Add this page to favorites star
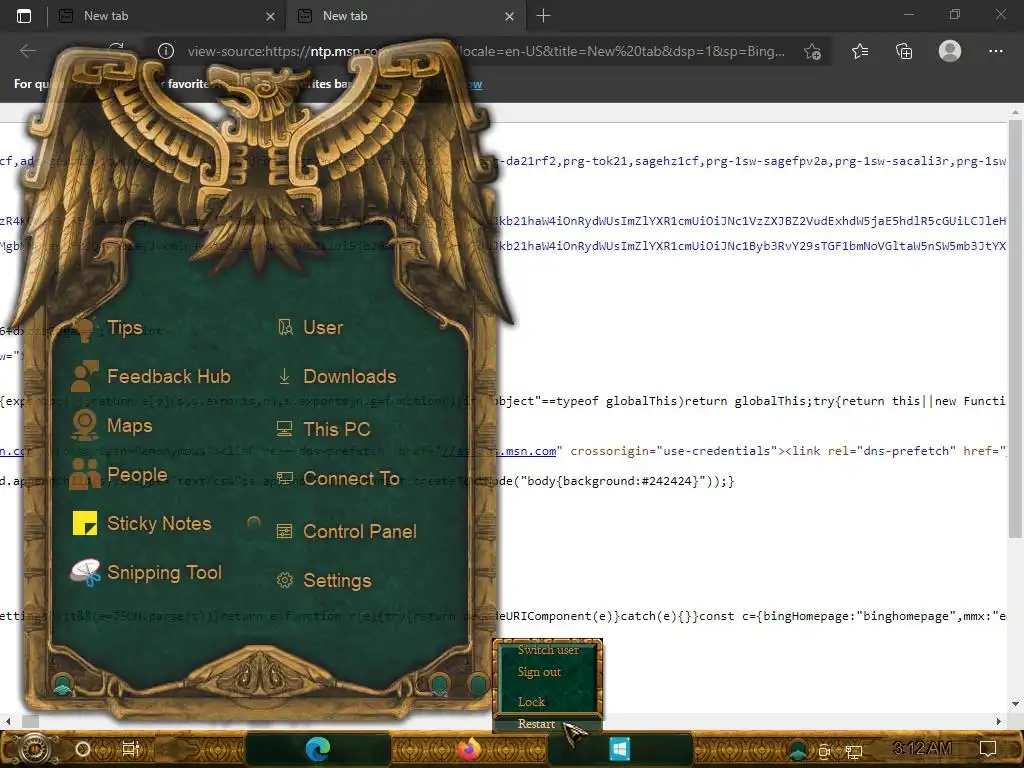Screen dimensions: 1024x768 click(812, 51)
